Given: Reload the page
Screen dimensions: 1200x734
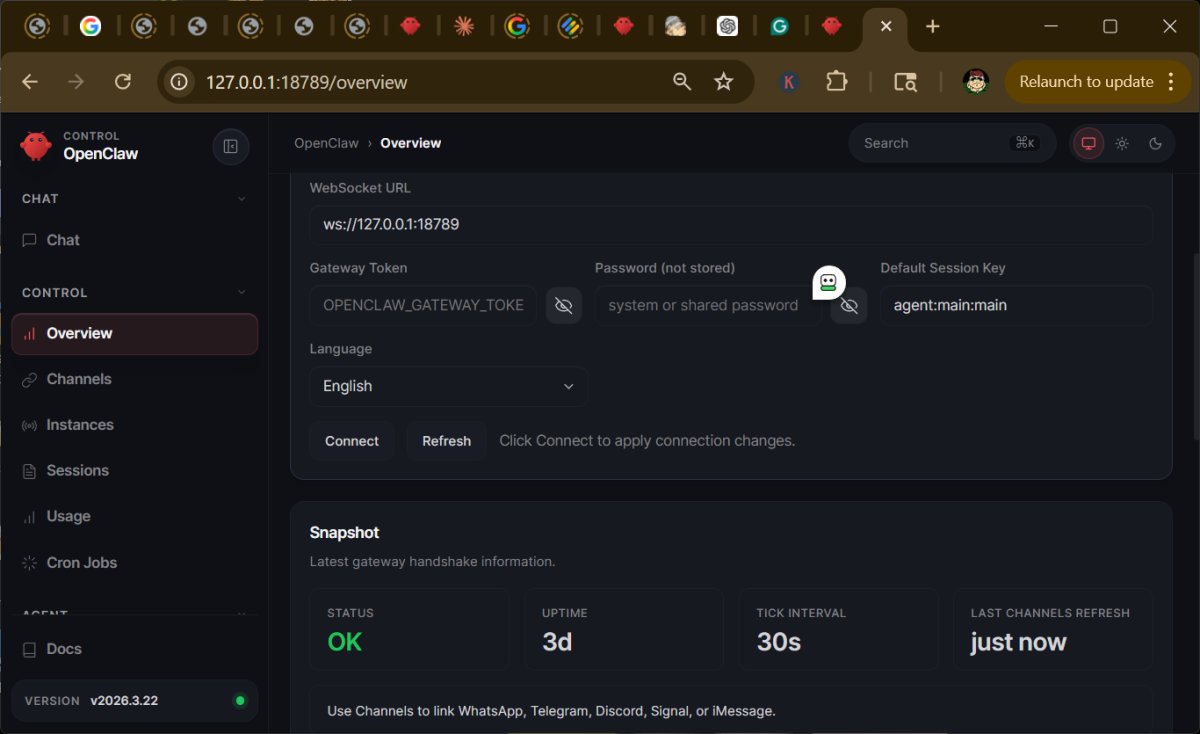Looking at the screenshot, I should point(123,82).
